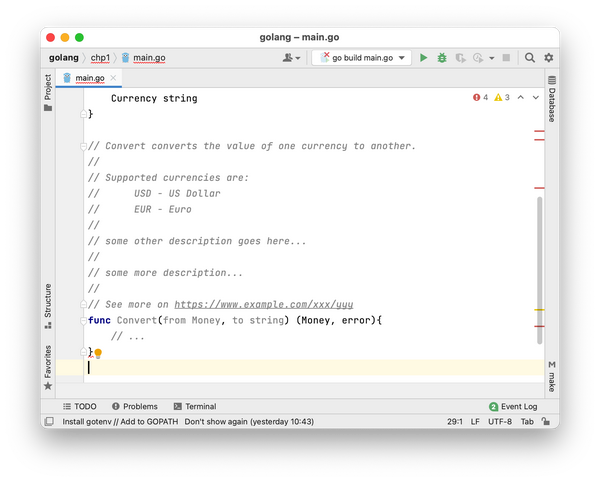This screenshot has height=482, width=600.
Task: Open the Favorites tool window
Action: (48, 367)
